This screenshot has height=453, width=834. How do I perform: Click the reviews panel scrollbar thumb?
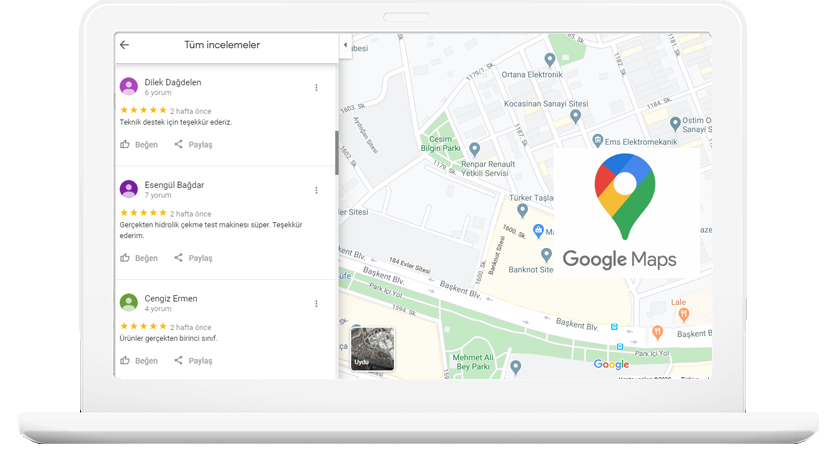pyautogui.click(x=337, y=153)
